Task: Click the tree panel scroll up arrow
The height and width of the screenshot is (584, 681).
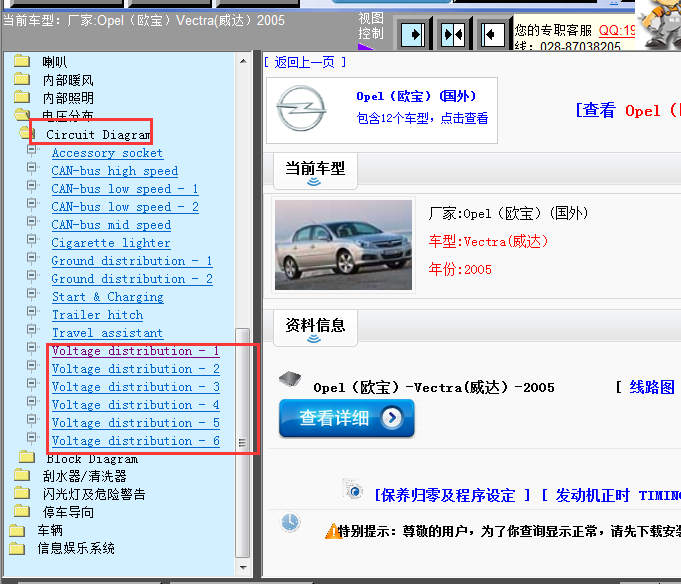Action: (243, 61)
